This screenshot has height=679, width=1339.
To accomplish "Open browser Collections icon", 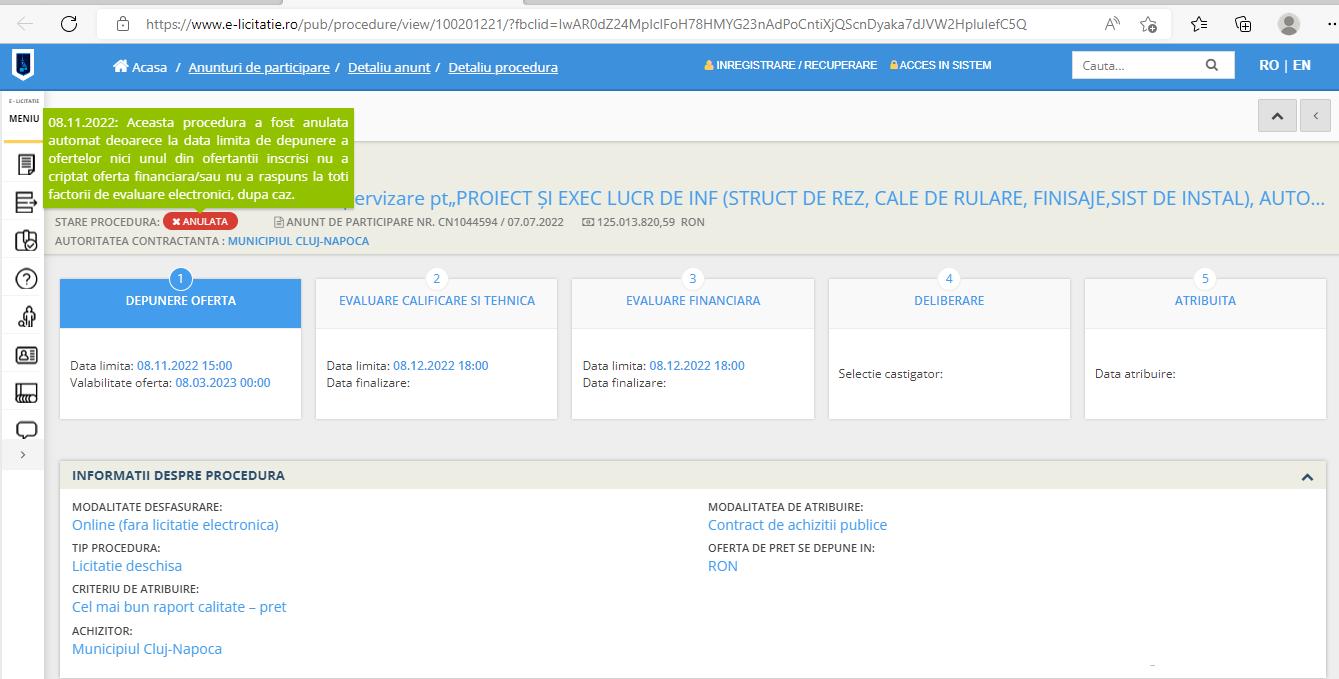I will tap(1243, 24).
